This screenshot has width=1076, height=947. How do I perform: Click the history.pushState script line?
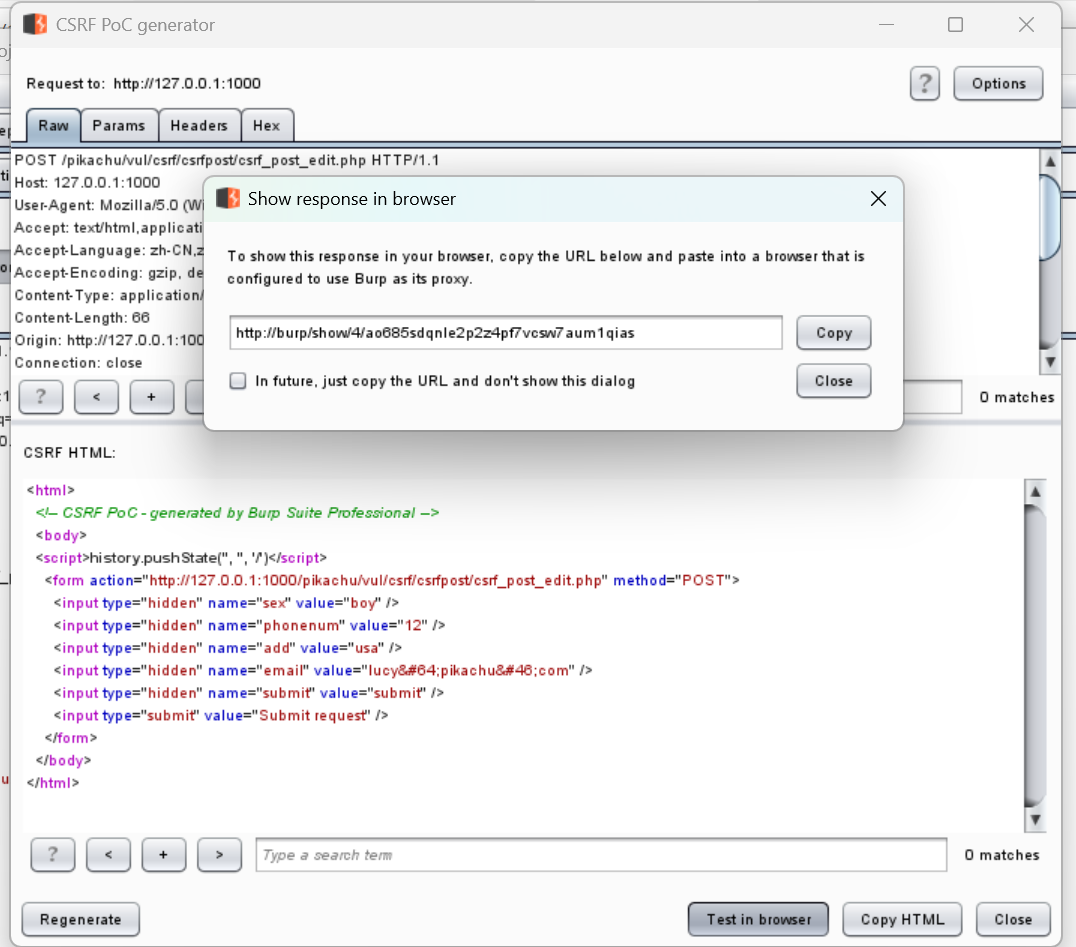181,558
